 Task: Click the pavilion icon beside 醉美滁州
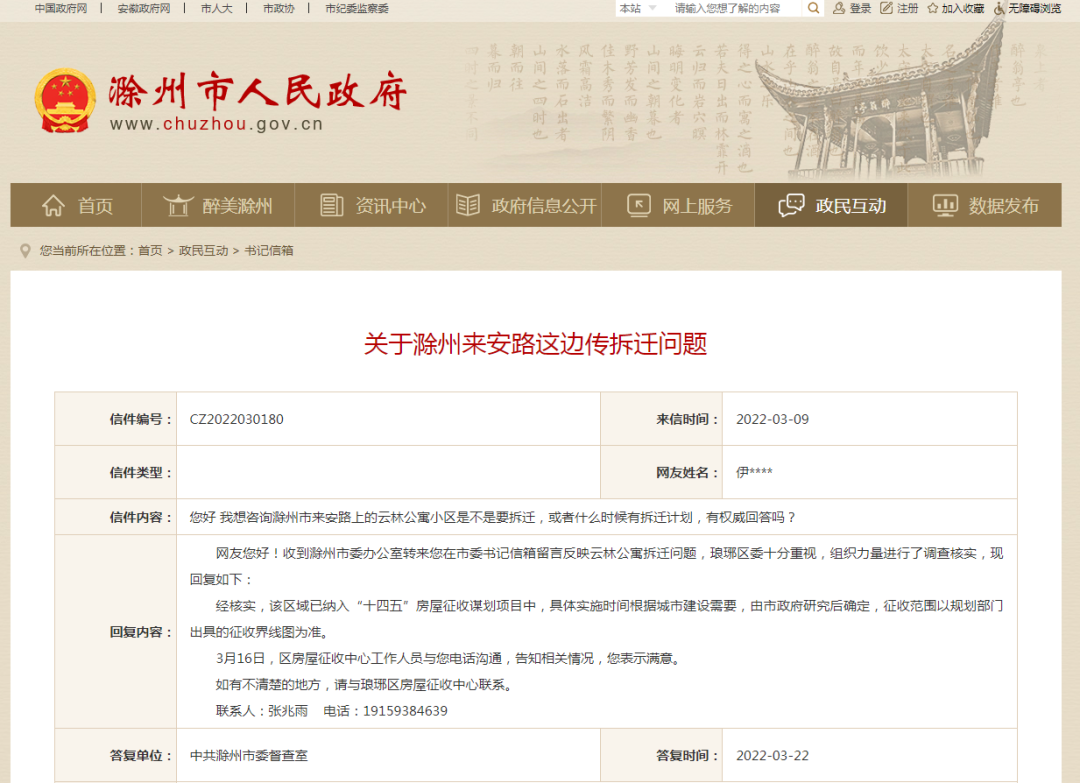(x=178, y=205)
